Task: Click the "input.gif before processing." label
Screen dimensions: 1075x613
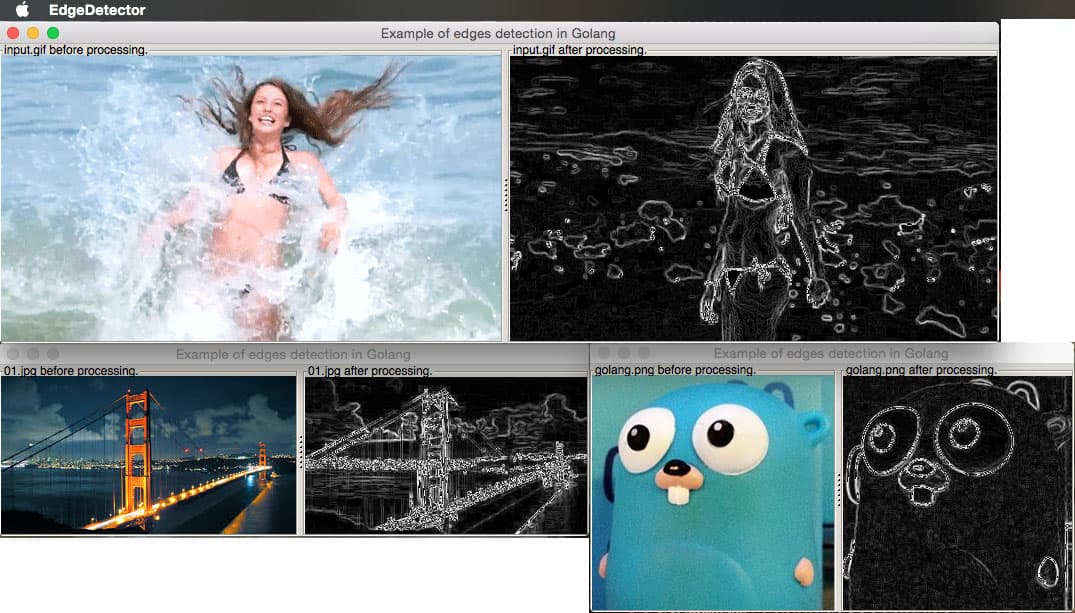Action: tap(76, 50)
